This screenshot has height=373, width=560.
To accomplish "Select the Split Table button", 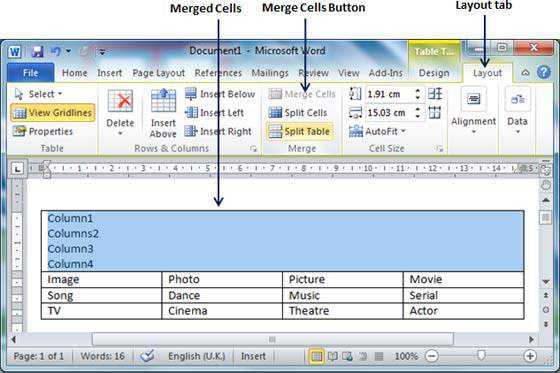I will point(299,131).
